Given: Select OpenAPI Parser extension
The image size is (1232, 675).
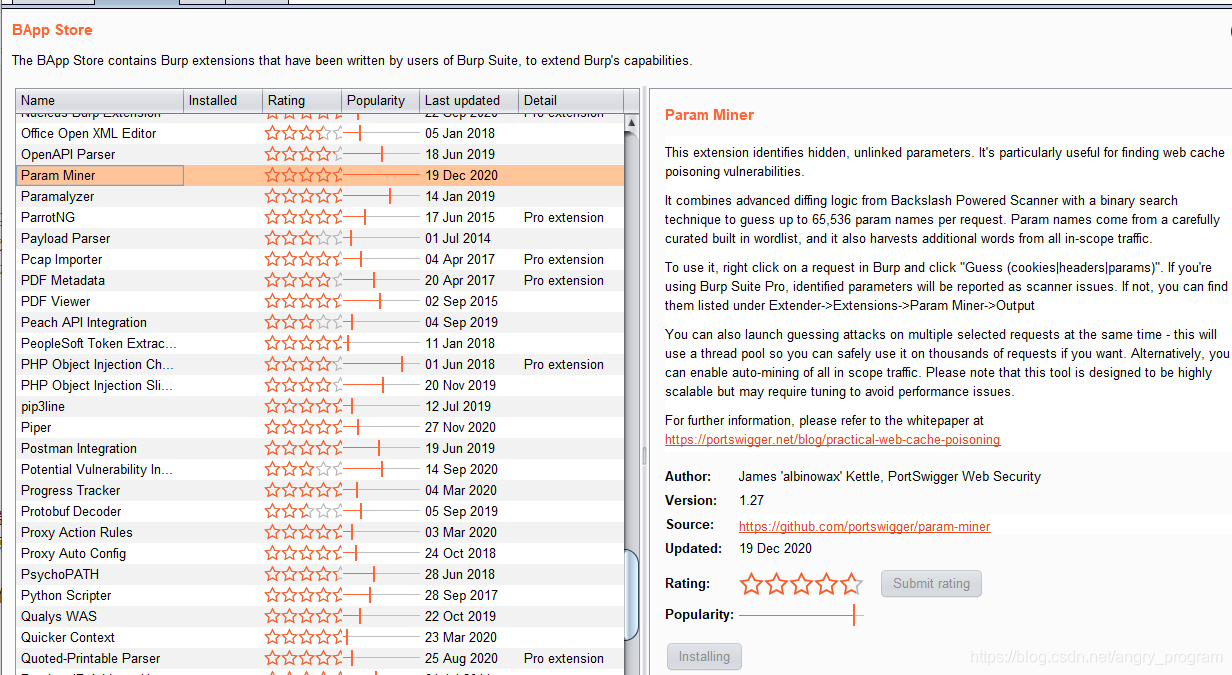Looking at the screenshot, I should [x=320, y=154].
